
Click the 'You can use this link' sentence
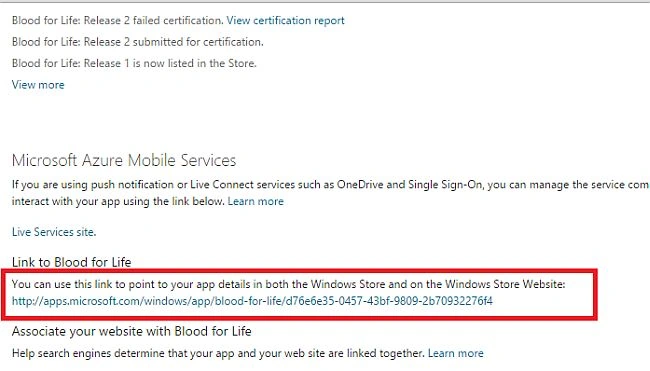click(x=289, y=284)
